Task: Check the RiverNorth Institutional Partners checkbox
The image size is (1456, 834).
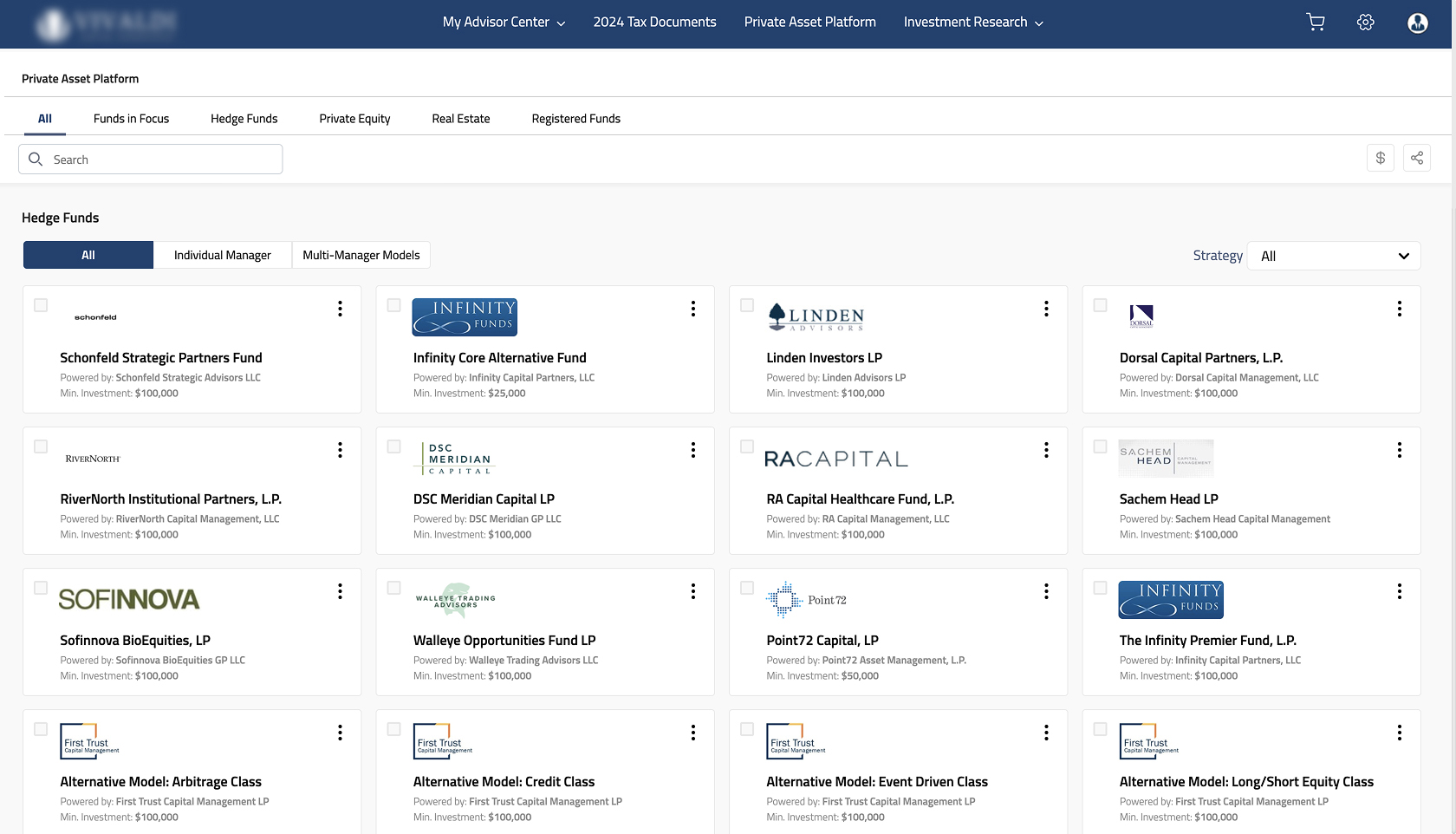Action: (41, 446)
